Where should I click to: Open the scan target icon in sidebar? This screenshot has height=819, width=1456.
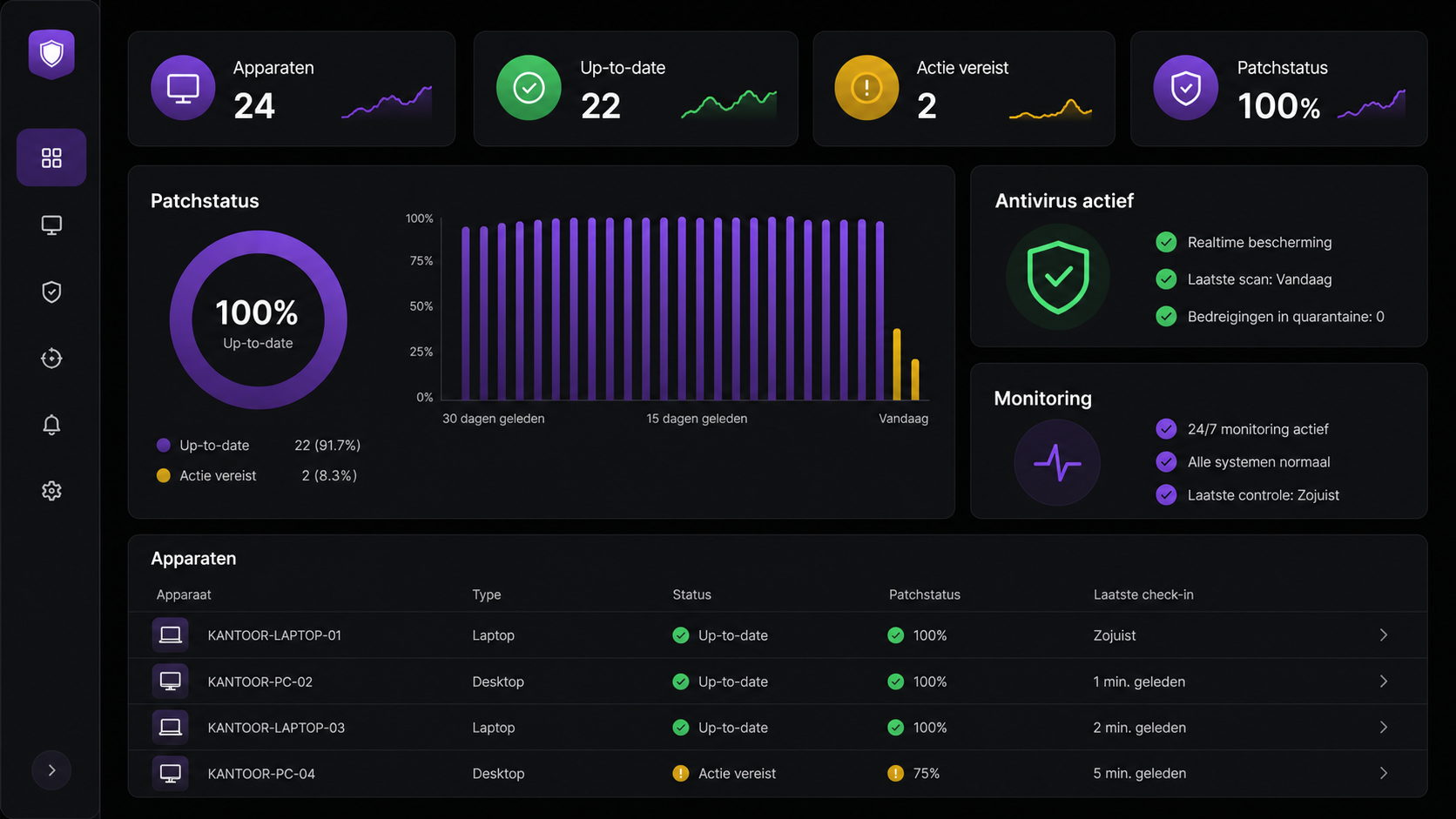51,358
